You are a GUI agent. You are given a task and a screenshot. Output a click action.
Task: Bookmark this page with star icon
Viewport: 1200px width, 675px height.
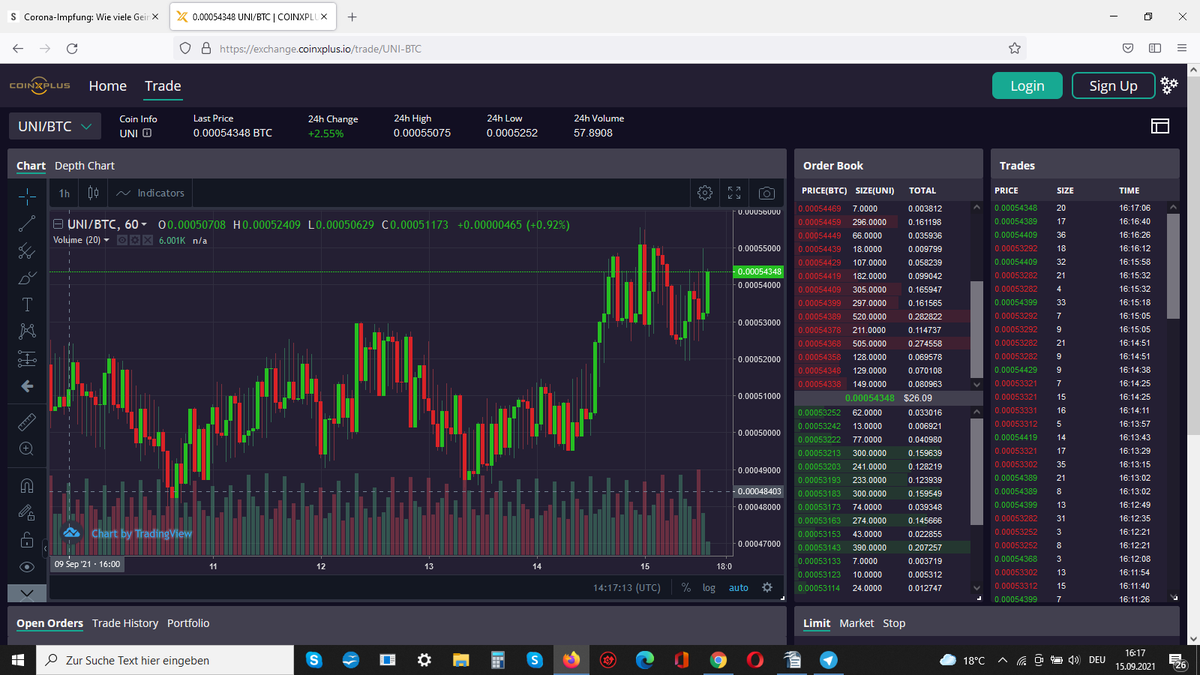pos(1014,48)
